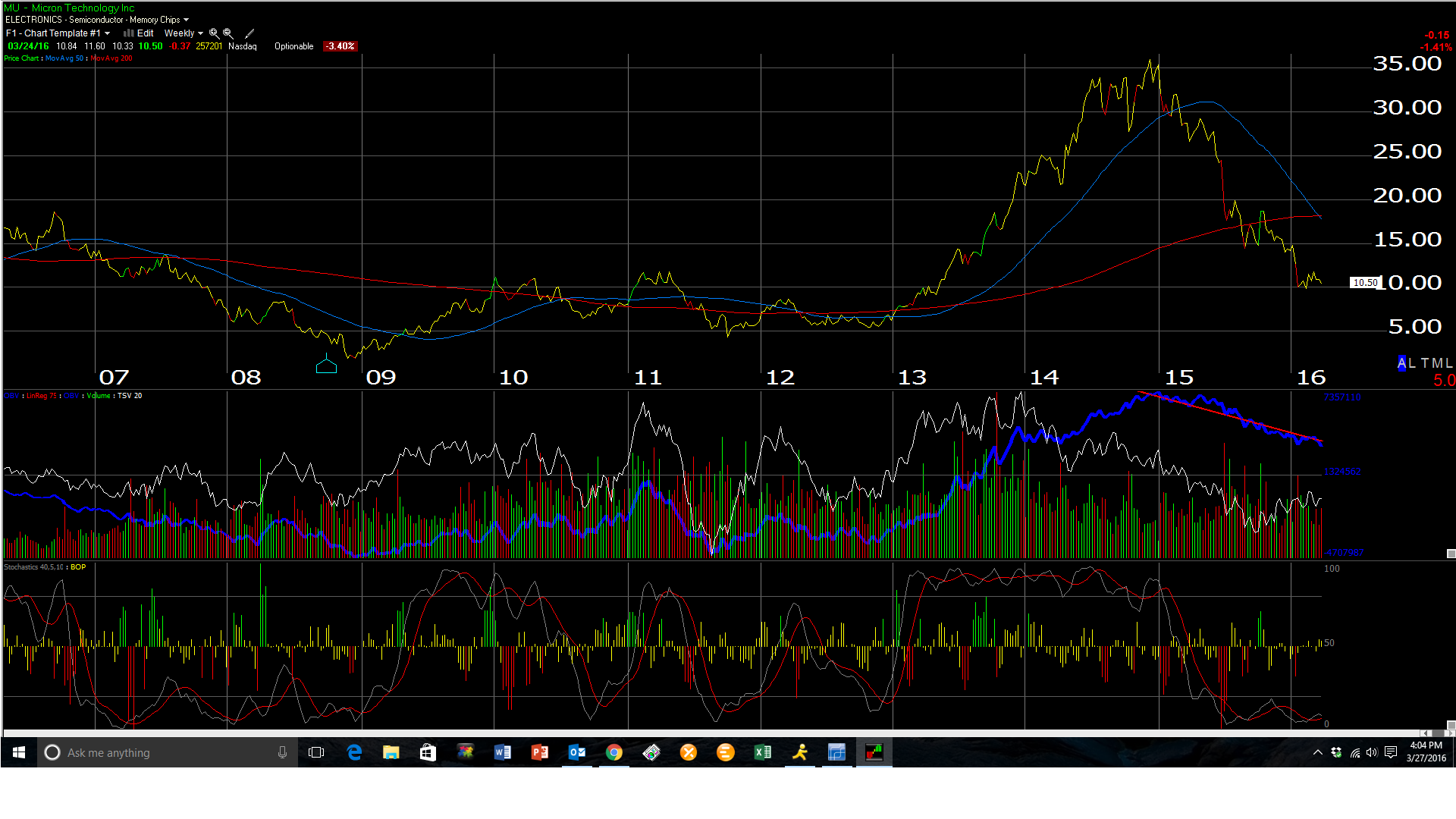Click the bar chart icon beside Edit

point(128,33)
